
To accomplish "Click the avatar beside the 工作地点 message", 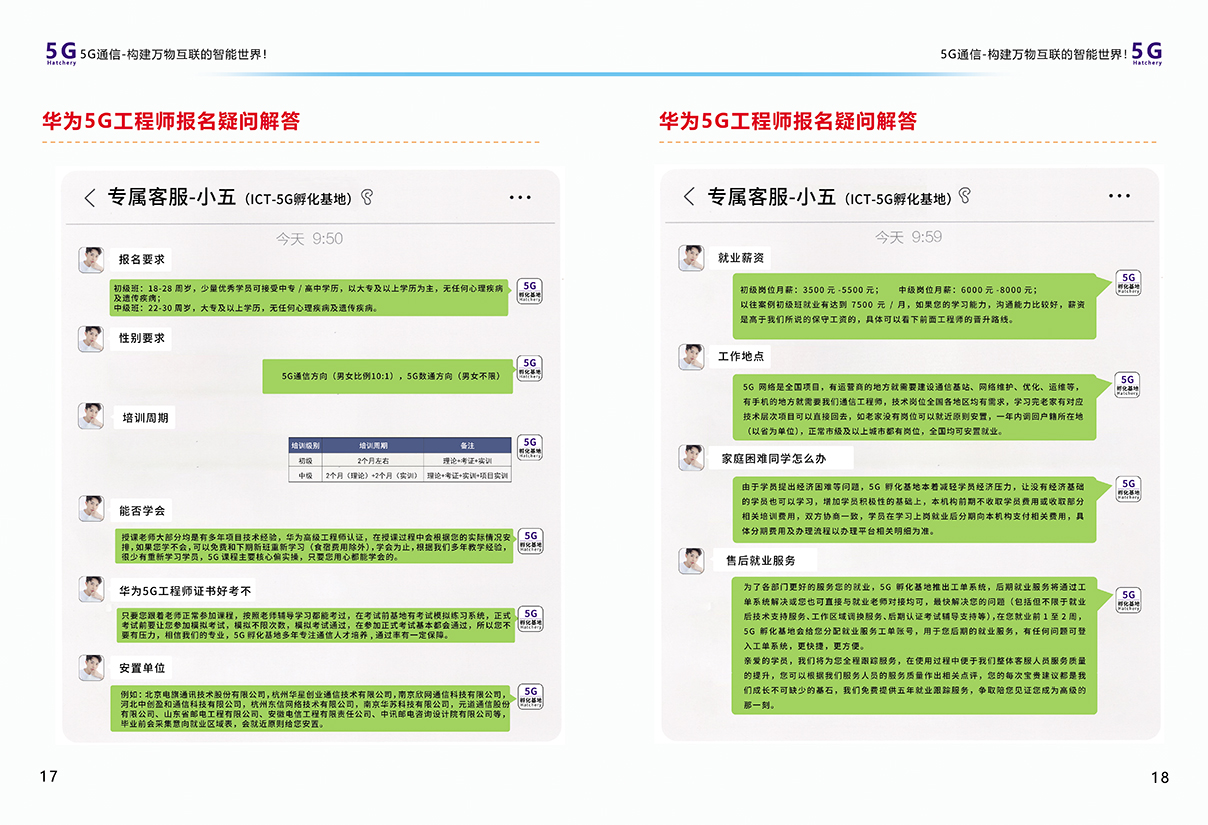I will tap(691, 357).
